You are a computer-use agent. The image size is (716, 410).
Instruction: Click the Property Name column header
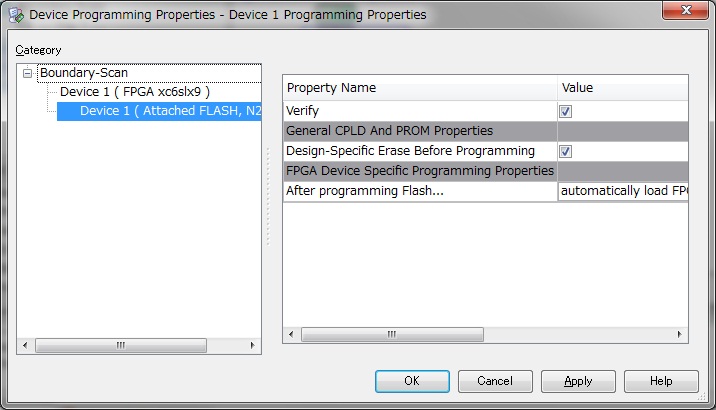[x=420, y=88]
